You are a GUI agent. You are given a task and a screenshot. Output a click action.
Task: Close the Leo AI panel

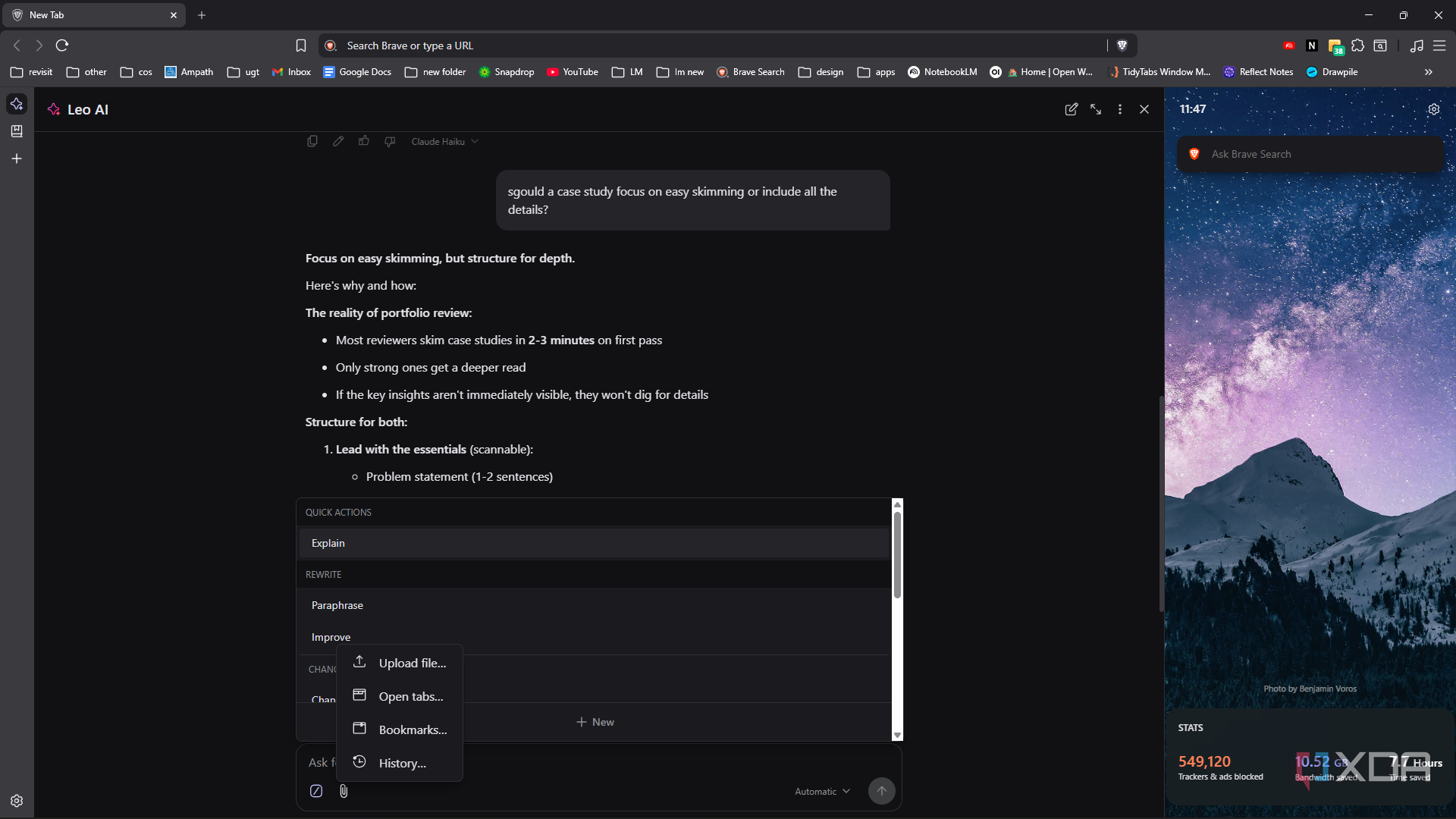(x=1144, y=109)
